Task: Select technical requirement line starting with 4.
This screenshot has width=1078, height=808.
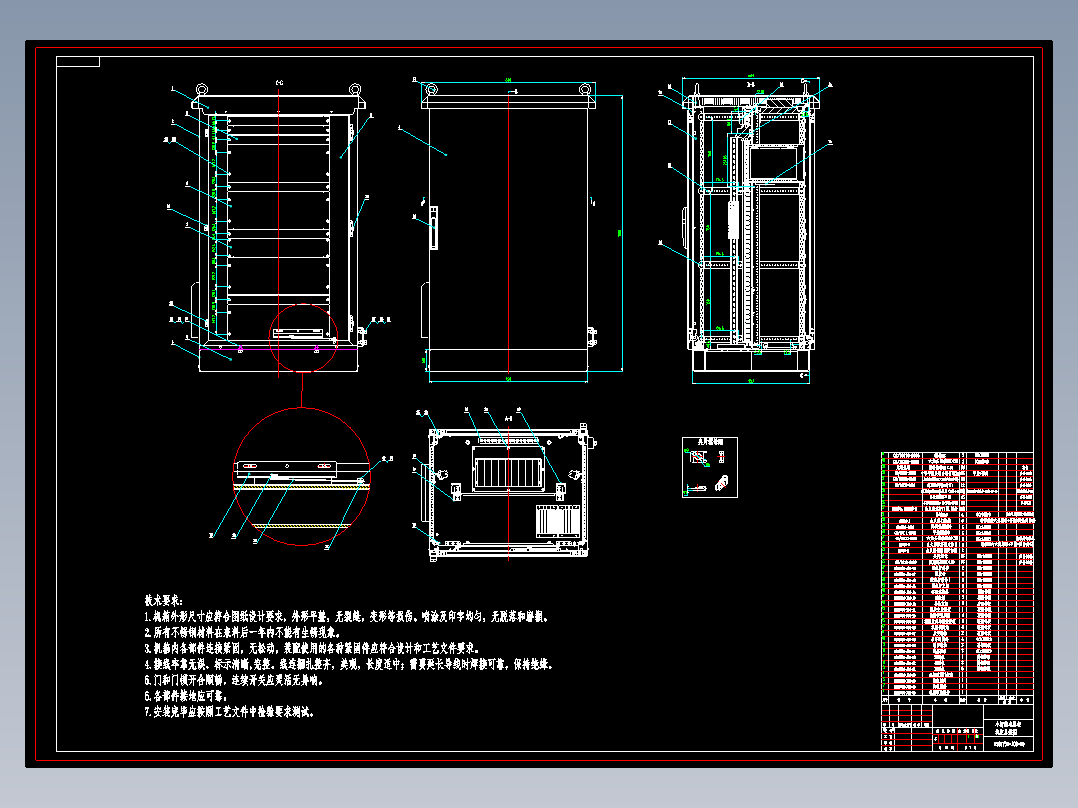Action: click(349, 664)
